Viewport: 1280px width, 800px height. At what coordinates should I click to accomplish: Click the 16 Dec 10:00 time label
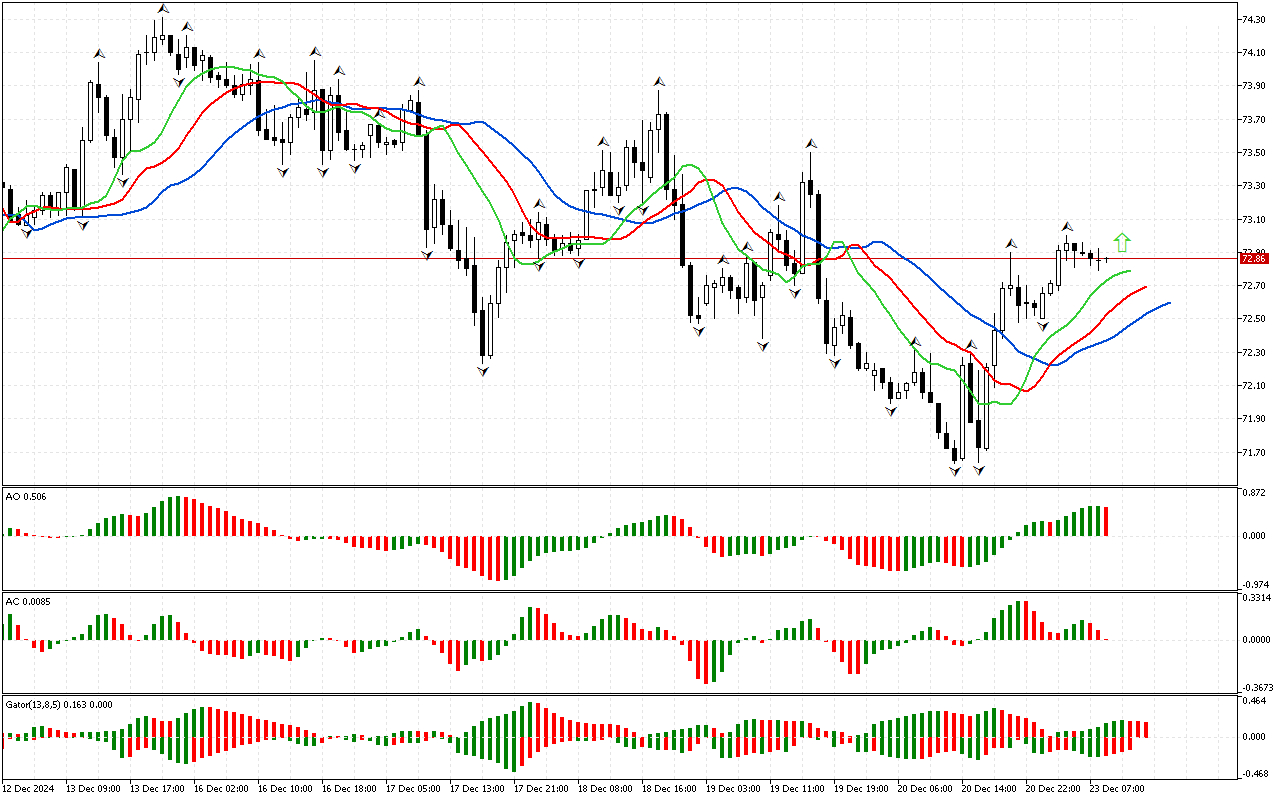285,788
